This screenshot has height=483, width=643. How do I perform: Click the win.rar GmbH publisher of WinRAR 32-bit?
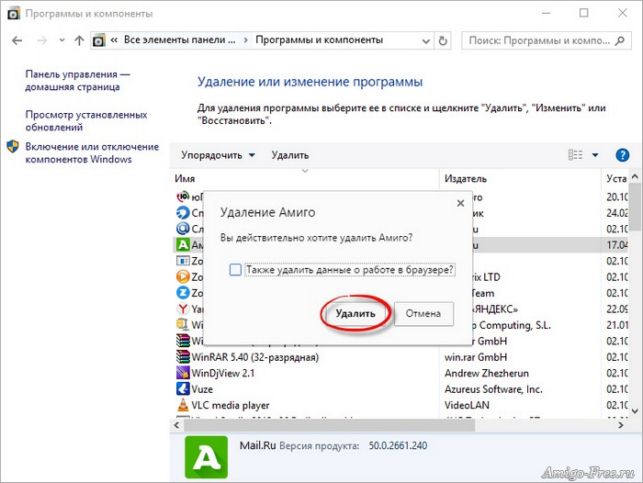[476, 357]
